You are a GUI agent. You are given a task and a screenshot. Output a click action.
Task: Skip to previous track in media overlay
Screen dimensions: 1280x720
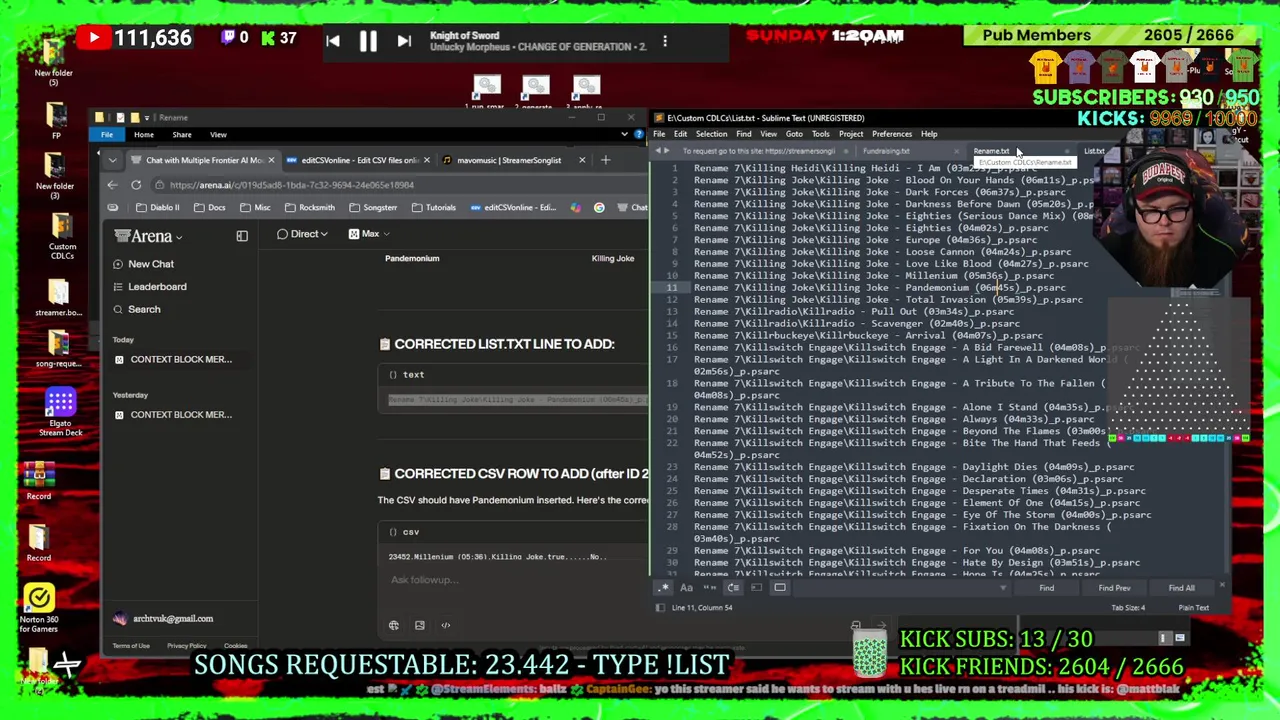(x=333, y=41)
